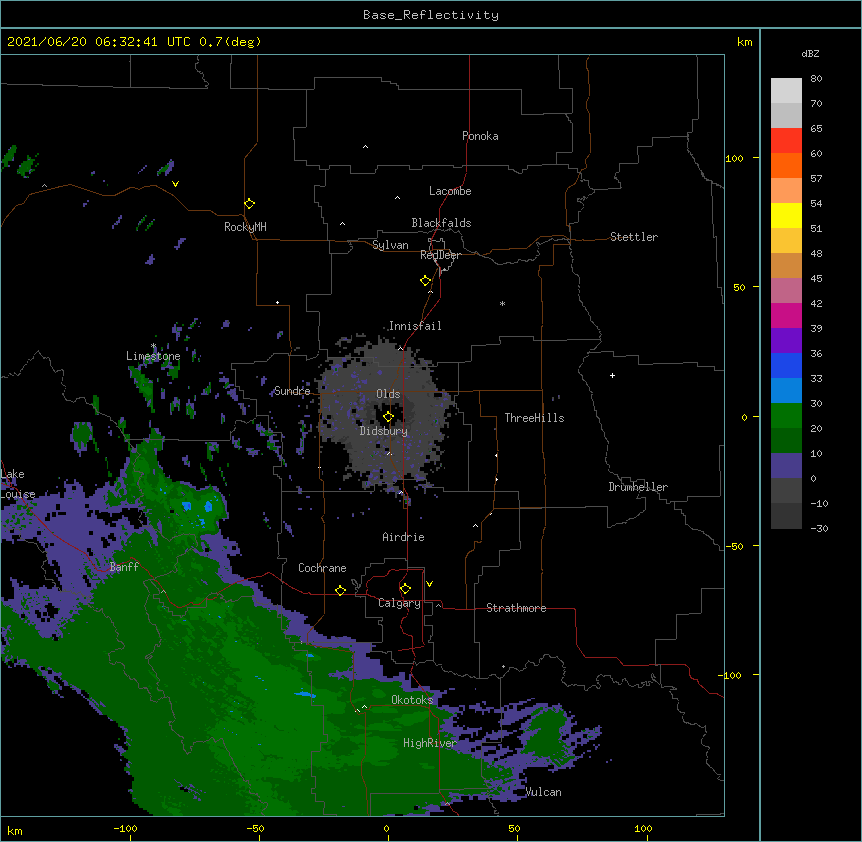The height and width of the screenshot is (842, 862).
Task: Click the Didsbury city label
Action: (384, 431)
